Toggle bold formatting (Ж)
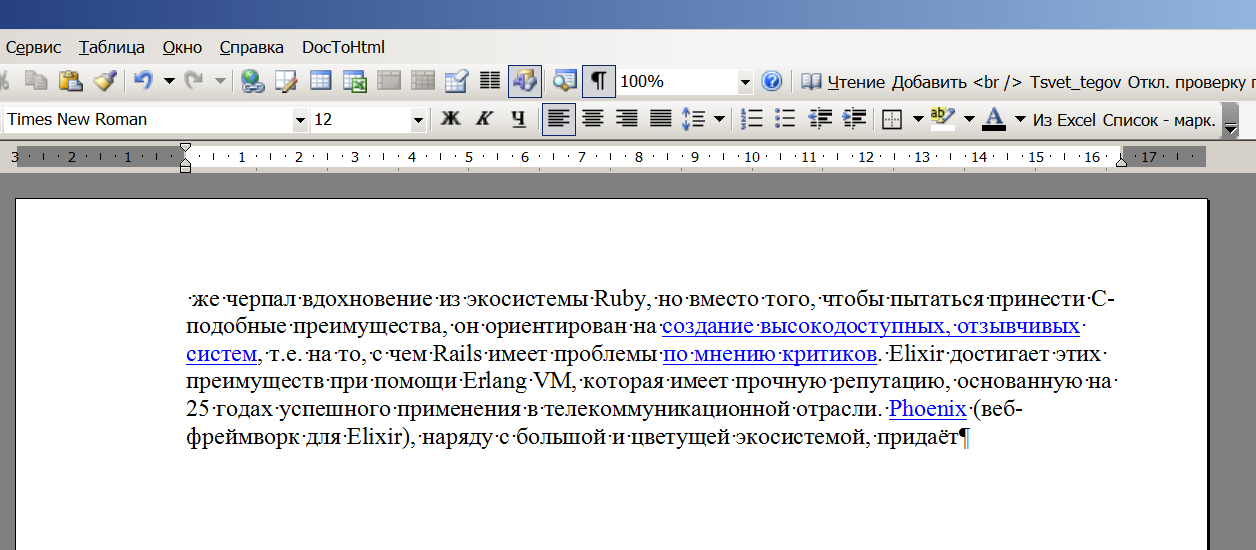Image resolution: width=1256 pixels, height=550 pixels. coord(450,119)
